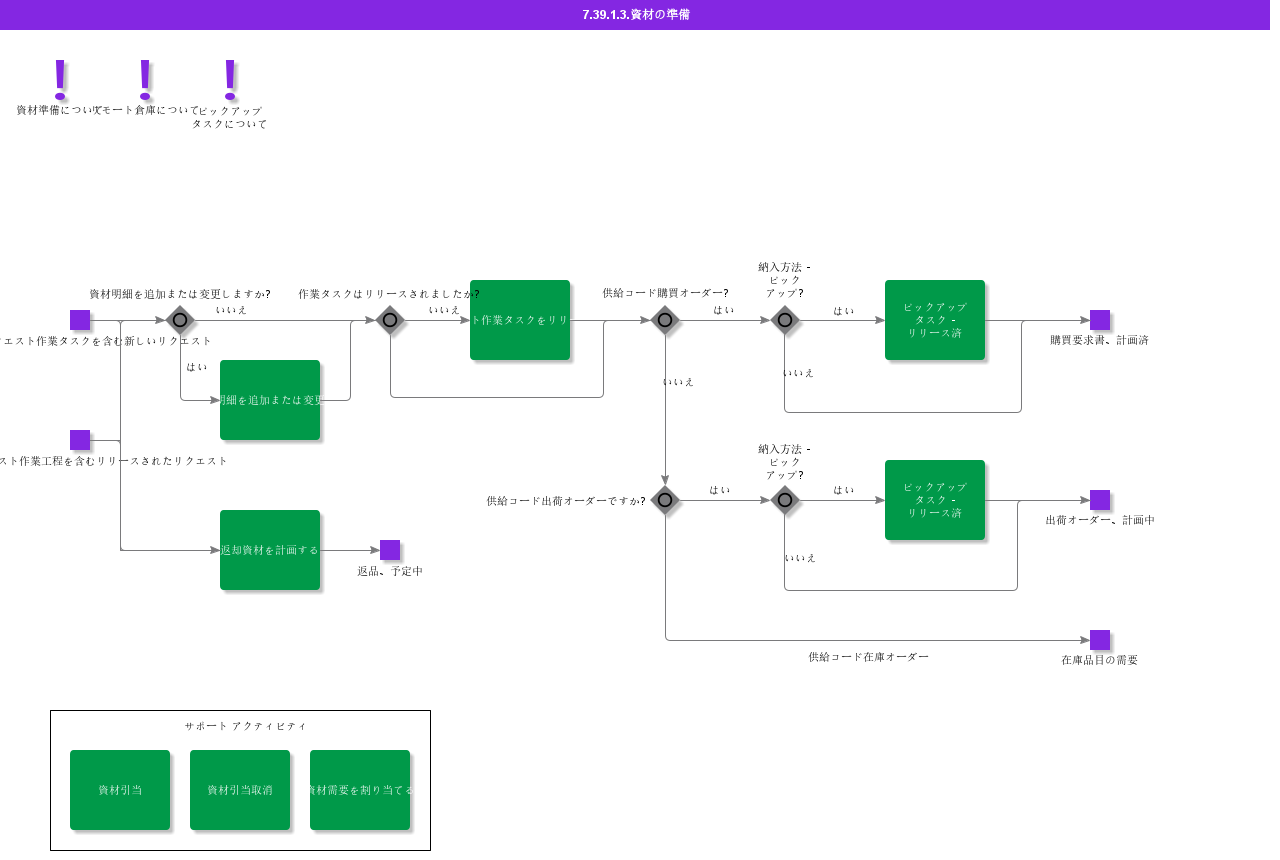Select the 在庫品目の需要 end event square
The image size is (1280, 860).
tap(1100, 640)
